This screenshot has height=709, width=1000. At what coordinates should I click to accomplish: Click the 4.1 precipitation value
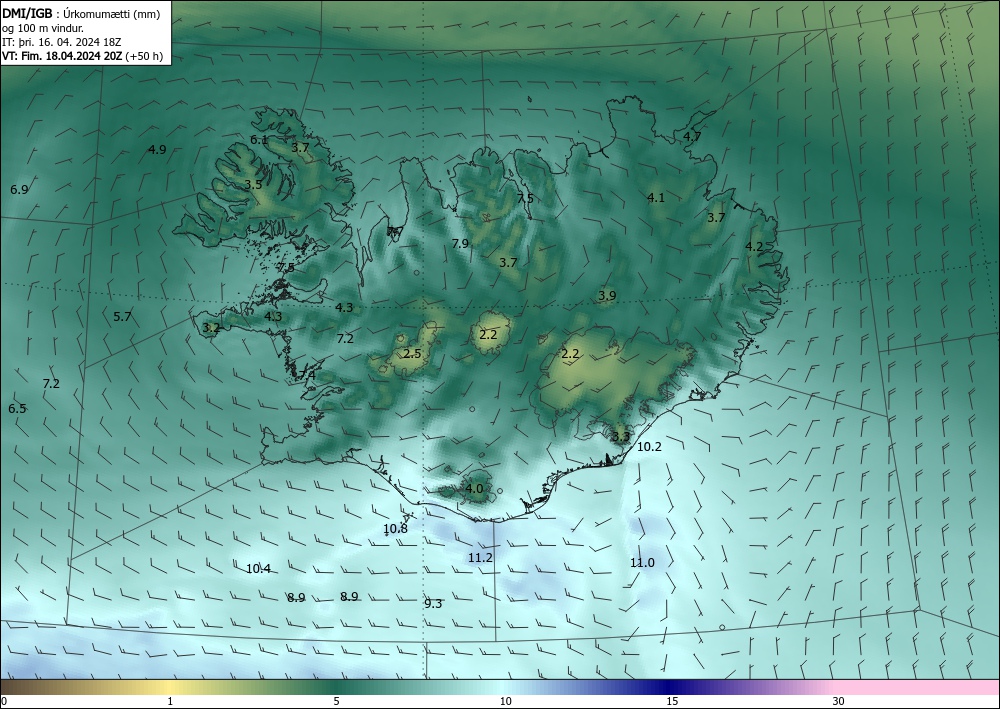click(656, 198)
